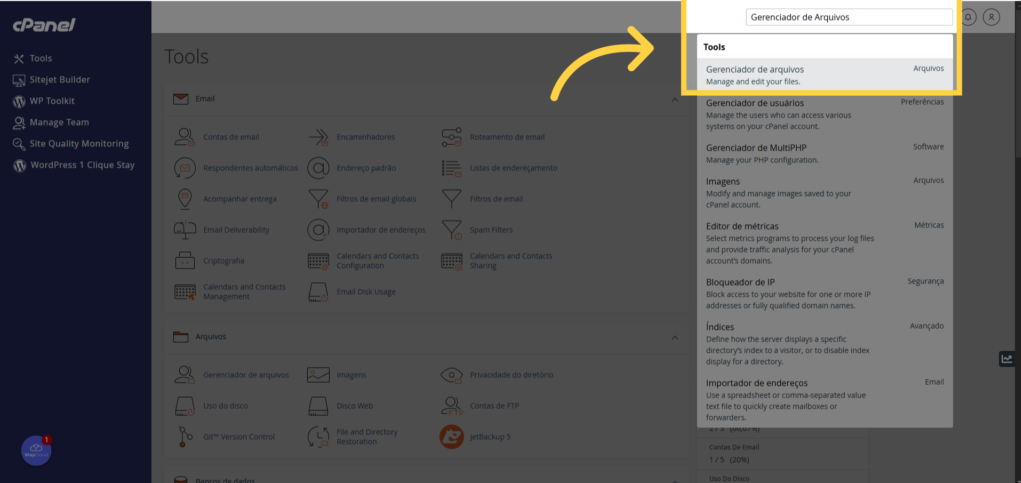Click the Git Version Control icon
This screenshot has height=483, width=1021.
click(x=185, y=437)
